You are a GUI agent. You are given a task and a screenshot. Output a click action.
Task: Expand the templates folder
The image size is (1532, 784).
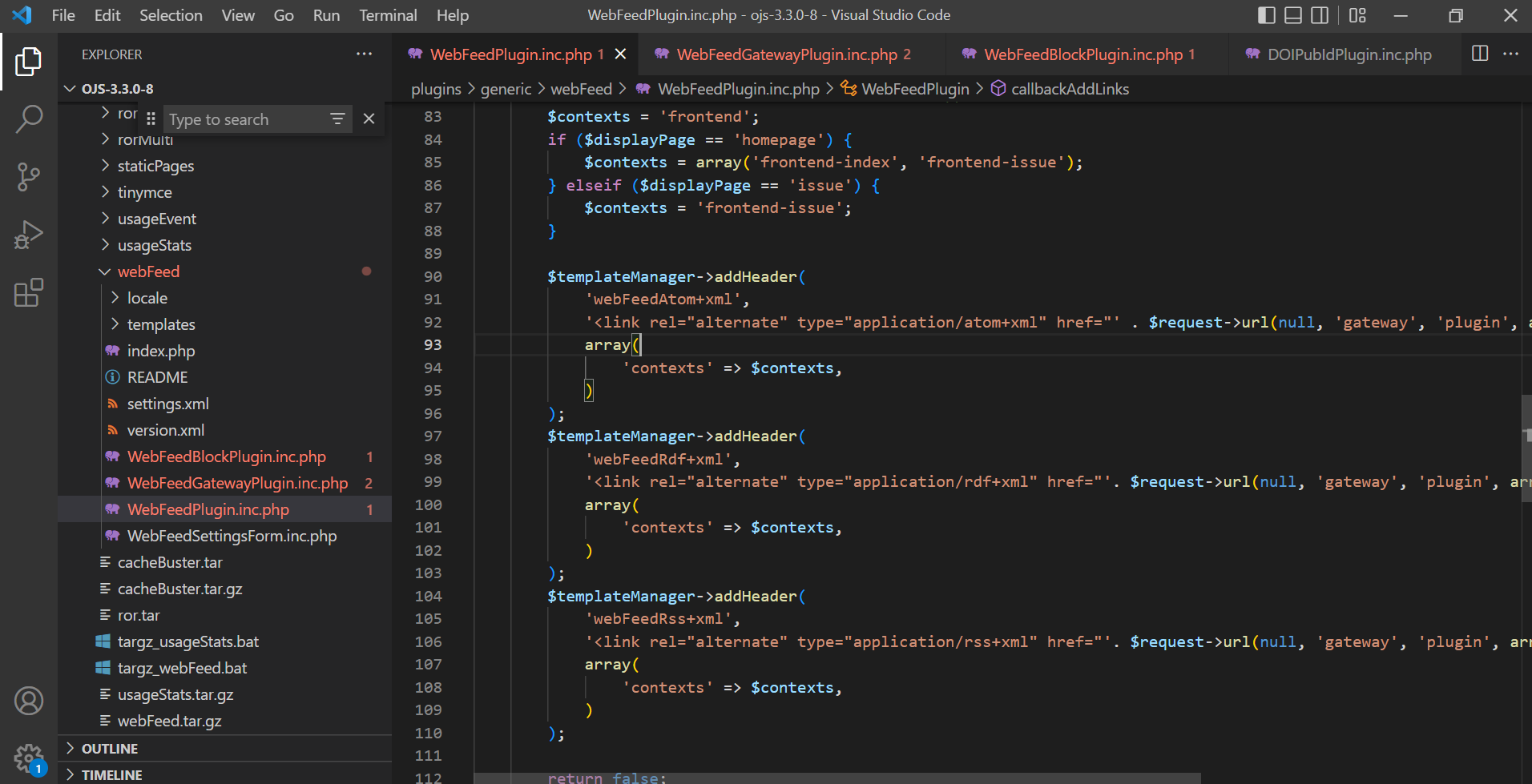tap(224, 324)
